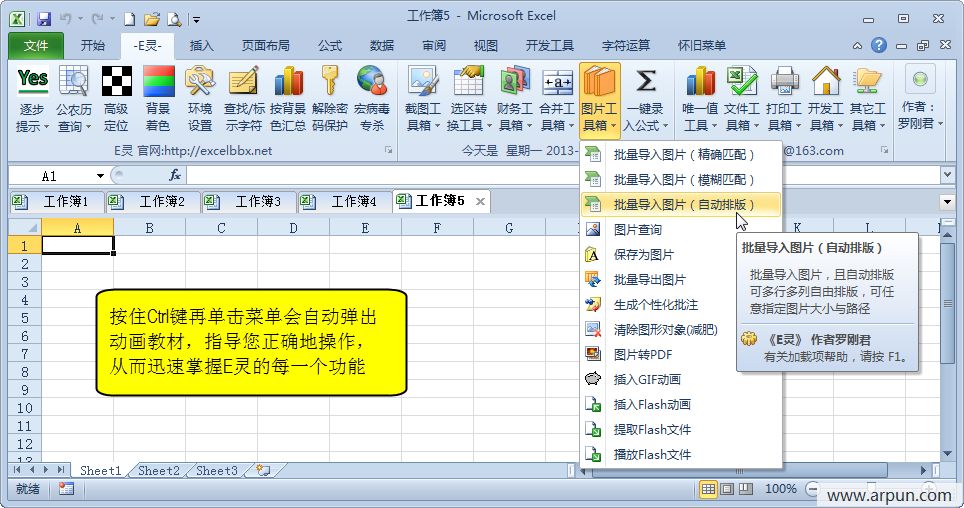Open E灵 group dialog launcher
The width and height of the screenshot is (964, 508).
389,150
